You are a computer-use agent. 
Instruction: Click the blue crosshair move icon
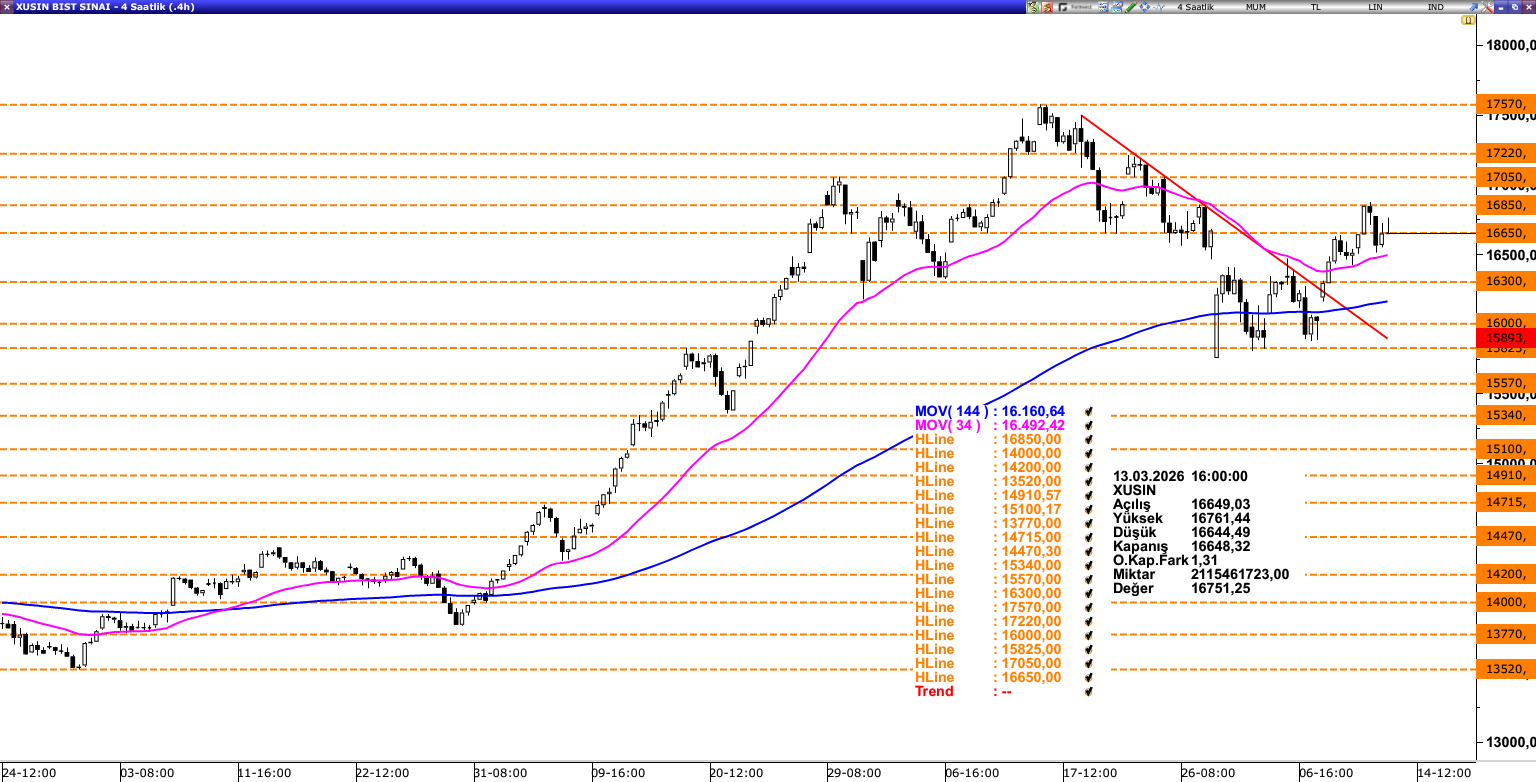1144,7
